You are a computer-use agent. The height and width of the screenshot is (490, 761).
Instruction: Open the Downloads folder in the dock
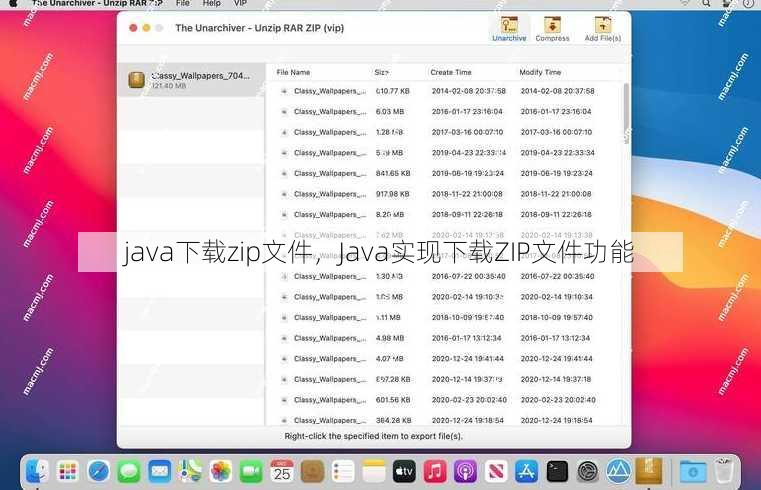point(693,471)
